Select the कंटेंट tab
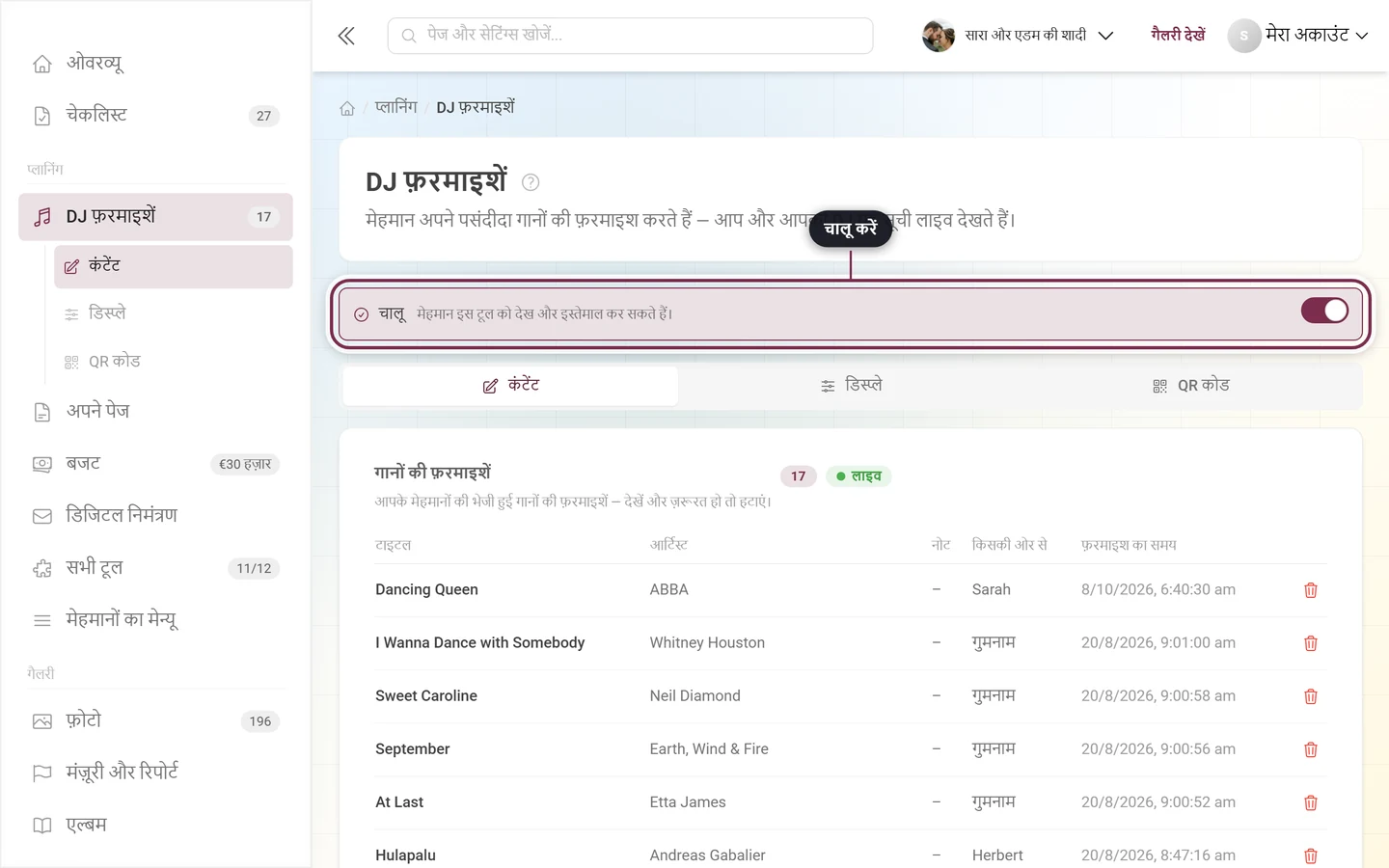The height and width of the screenshot is (868, 1389). [510, 385]
